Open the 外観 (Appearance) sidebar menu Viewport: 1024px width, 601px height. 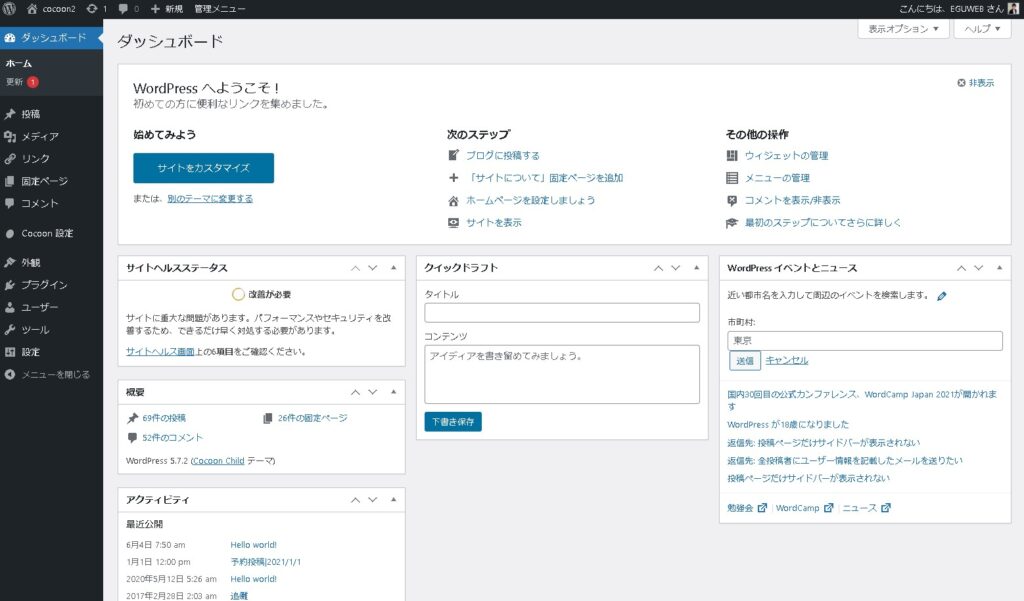pos(30,262)
